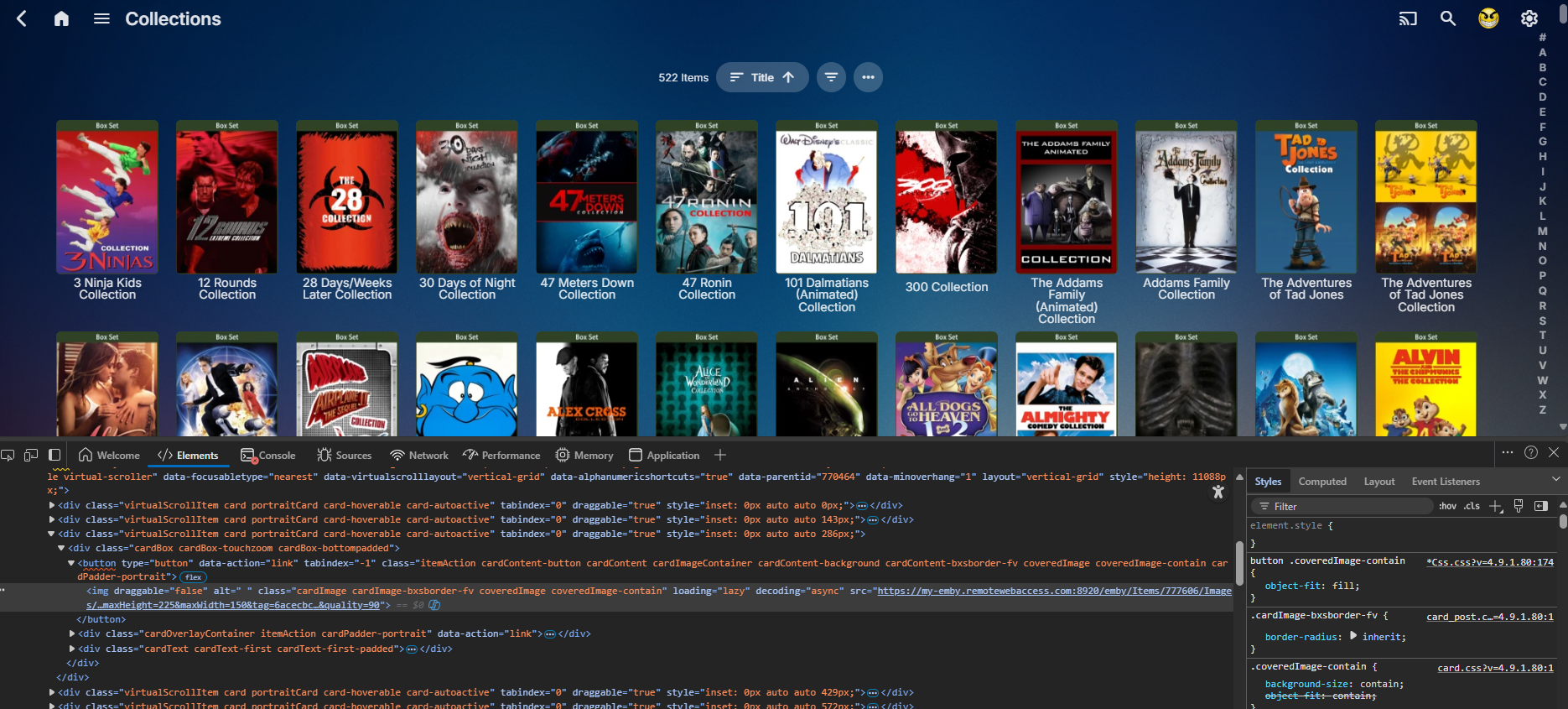Toggle the .cls element classes panel
Viewport: 1568px width, 709px height.
coord(1472,506)
